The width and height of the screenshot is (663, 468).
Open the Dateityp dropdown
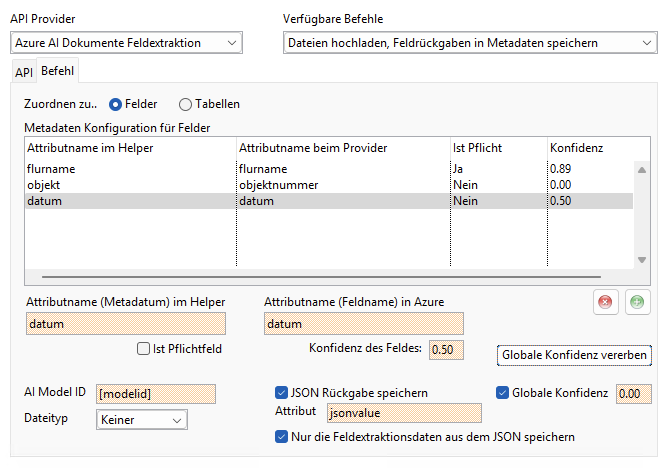[141, 421]
